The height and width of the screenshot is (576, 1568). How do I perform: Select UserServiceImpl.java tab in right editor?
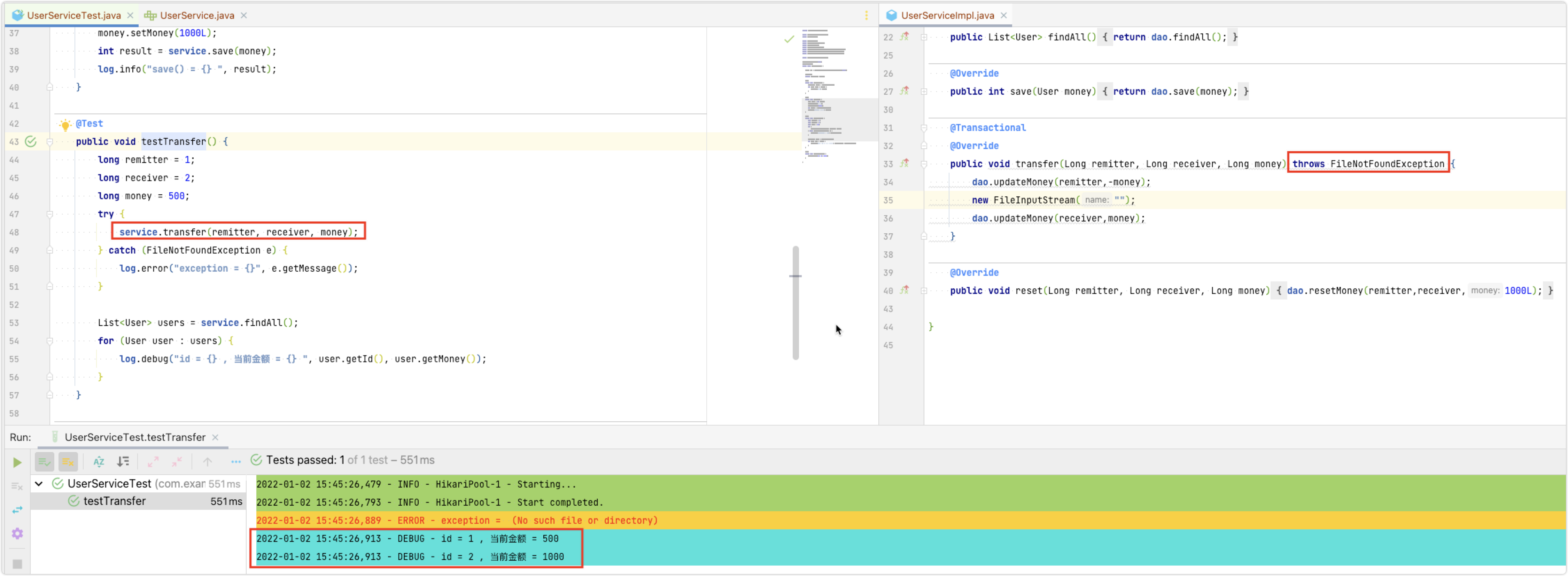pyautogui.click(x=947, y=15)
